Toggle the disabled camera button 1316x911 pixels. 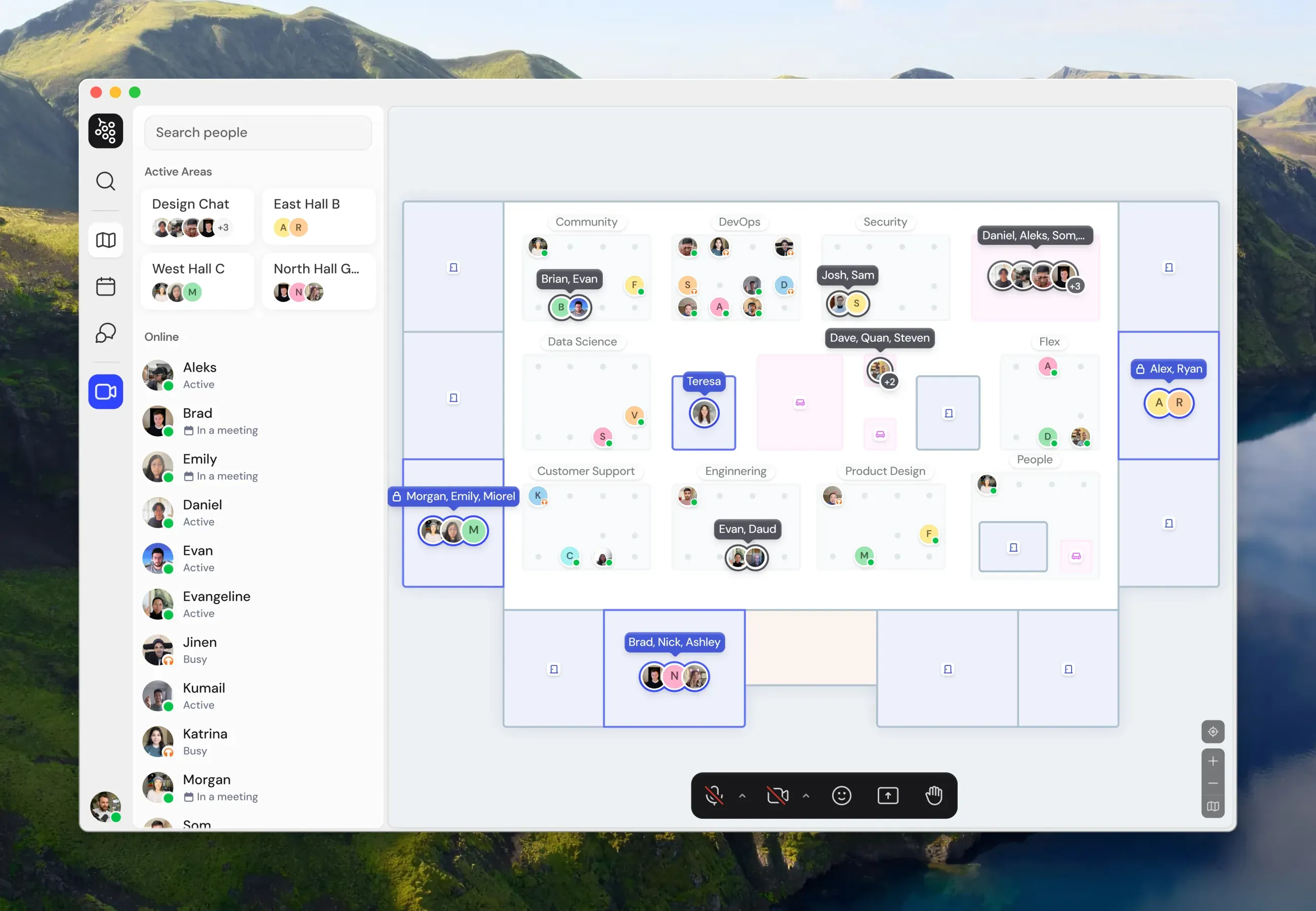(x=777, y=796)
